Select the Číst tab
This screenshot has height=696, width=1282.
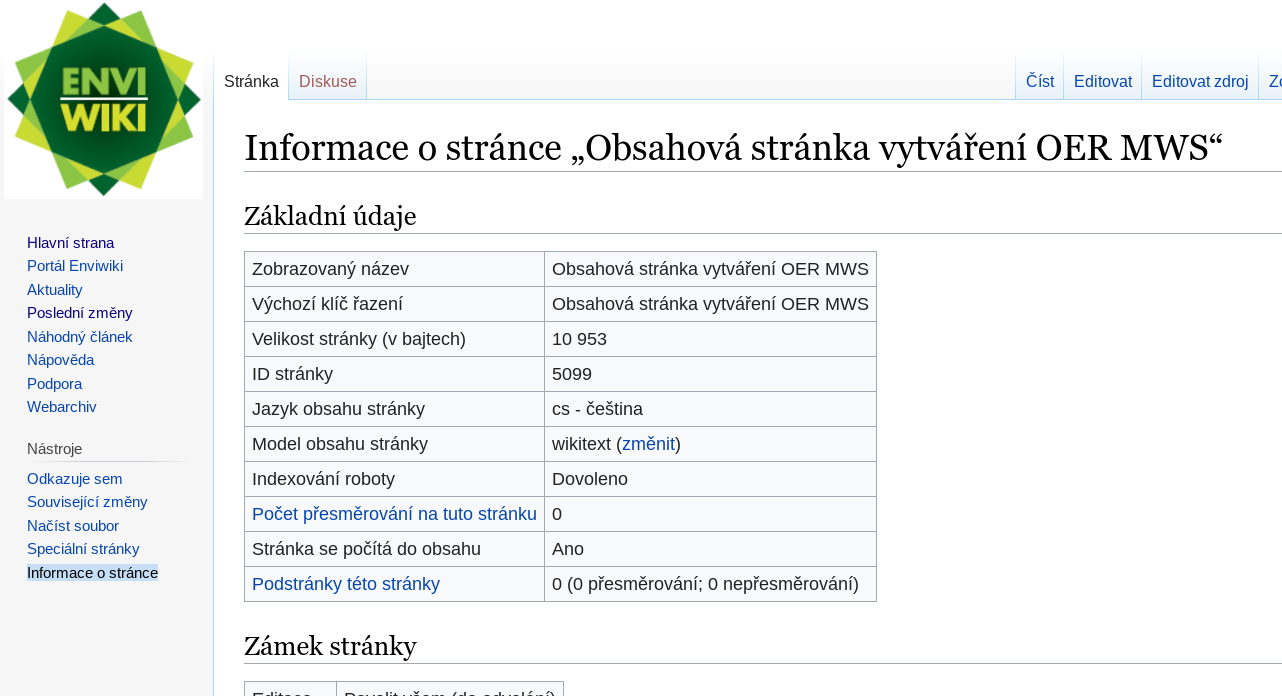(x=1039, y=81)
